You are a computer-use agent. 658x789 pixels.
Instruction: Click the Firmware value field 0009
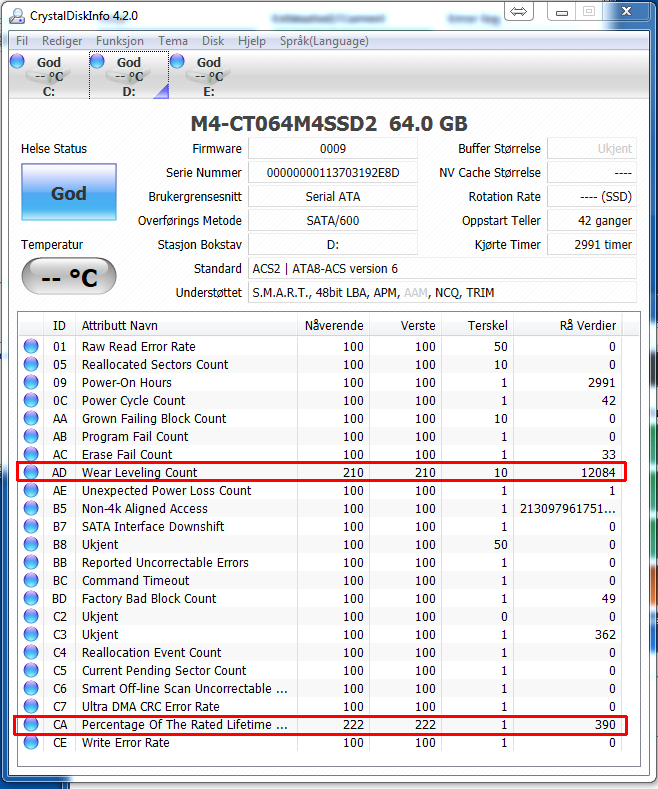click(x=333, y=148)
